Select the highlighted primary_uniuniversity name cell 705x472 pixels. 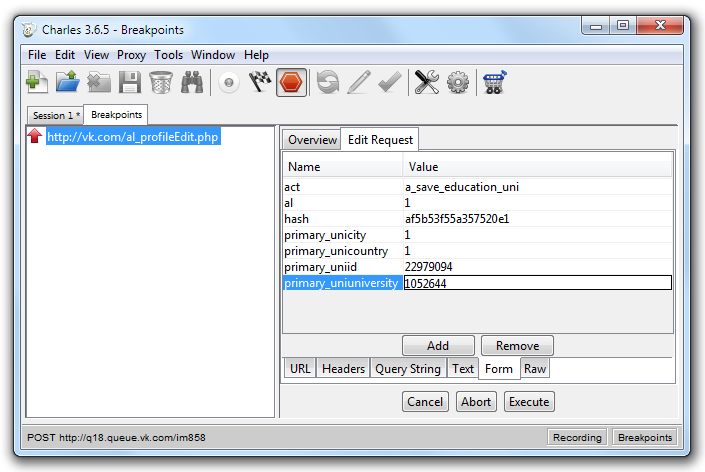coord(343,283)
